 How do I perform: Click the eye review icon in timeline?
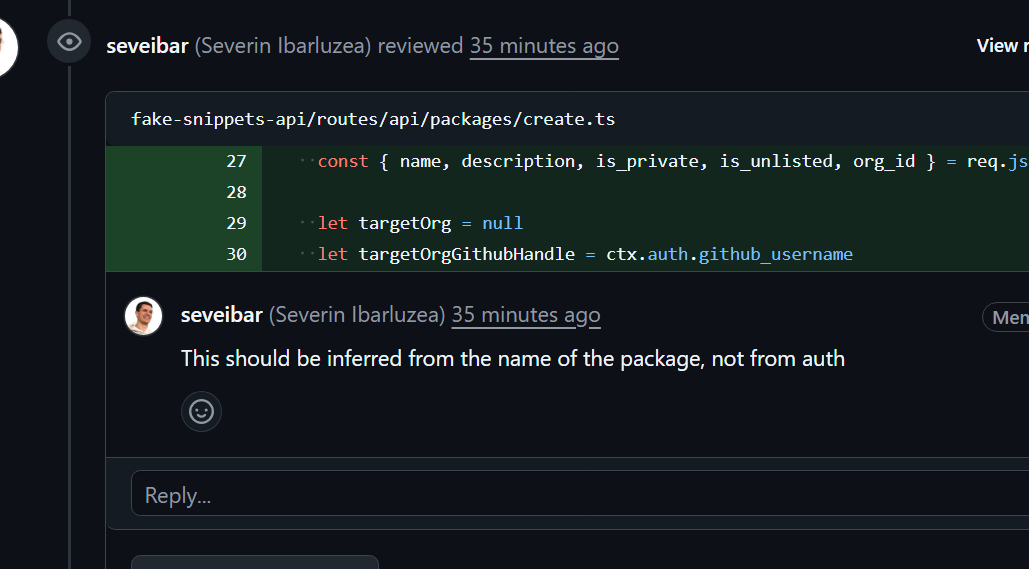point(69,42)
